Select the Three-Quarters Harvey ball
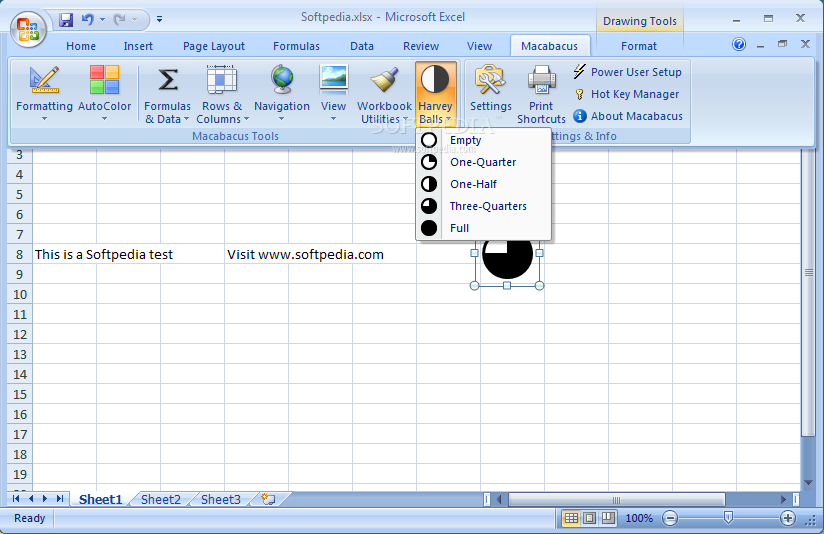The image size is (824, 534). tap(483, 206)
